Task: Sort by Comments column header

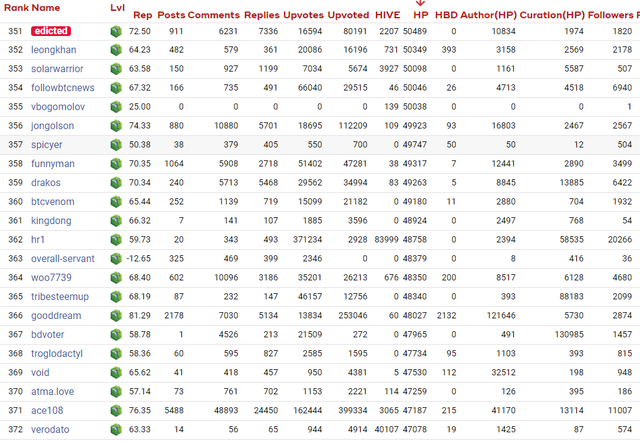Action: [214, 15]
